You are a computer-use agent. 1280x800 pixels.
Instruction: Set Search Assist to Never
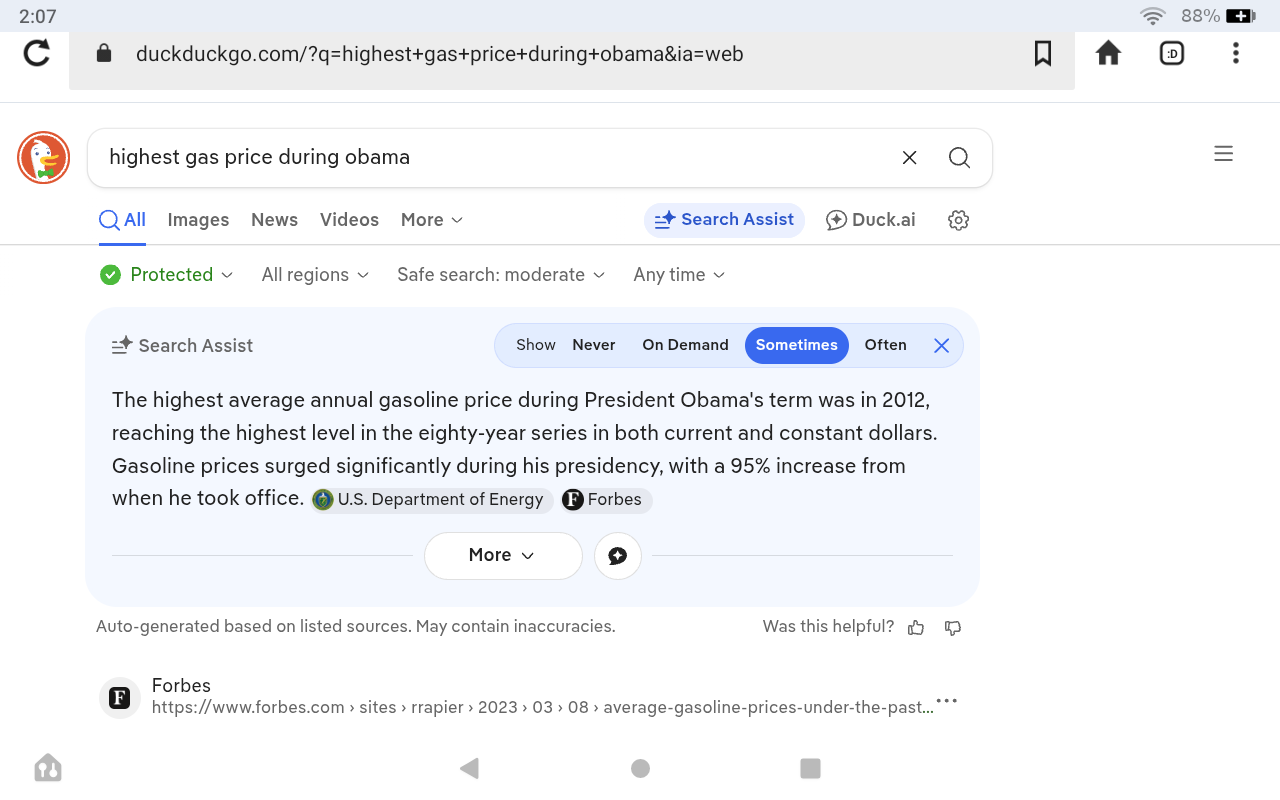593,345
